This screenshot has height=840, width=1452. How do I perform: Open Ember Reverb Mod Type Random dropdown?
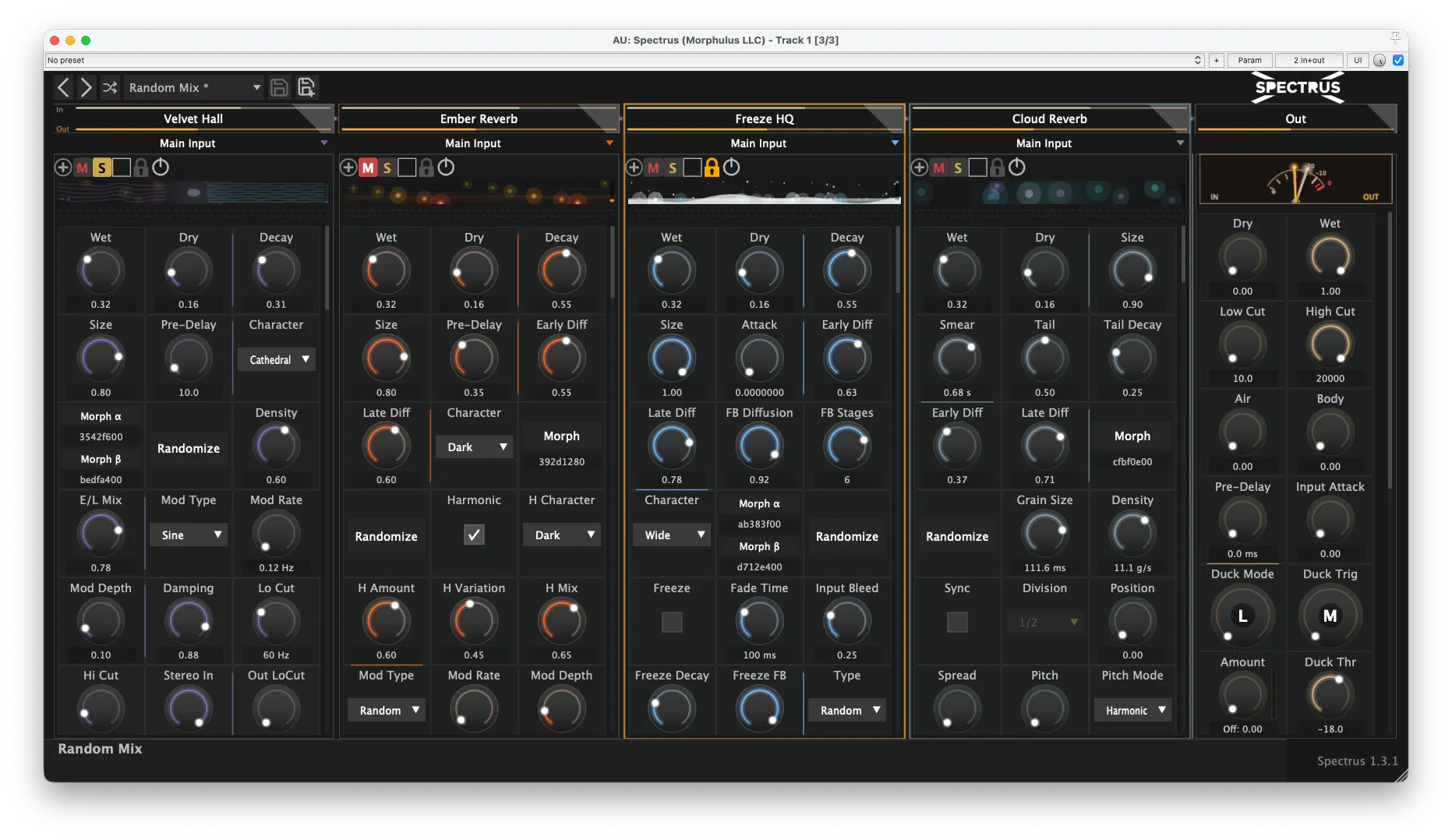coord(387,710)
